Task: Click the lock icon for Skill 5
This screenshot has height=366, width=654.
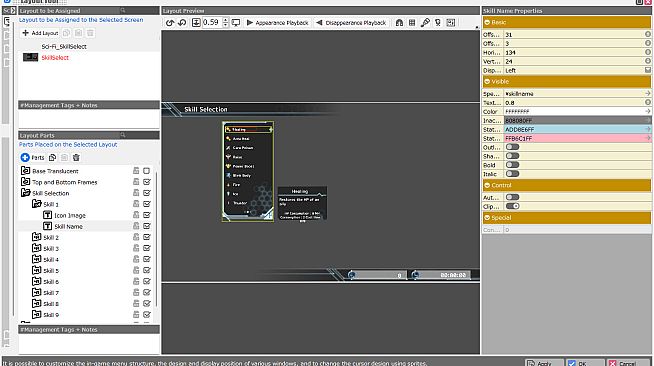Action: coord(136,270)
